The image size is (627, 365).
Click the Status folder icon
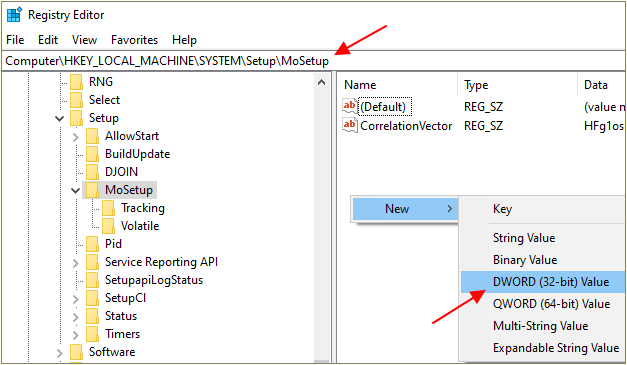pyautogui.click(x=92, y=316)
